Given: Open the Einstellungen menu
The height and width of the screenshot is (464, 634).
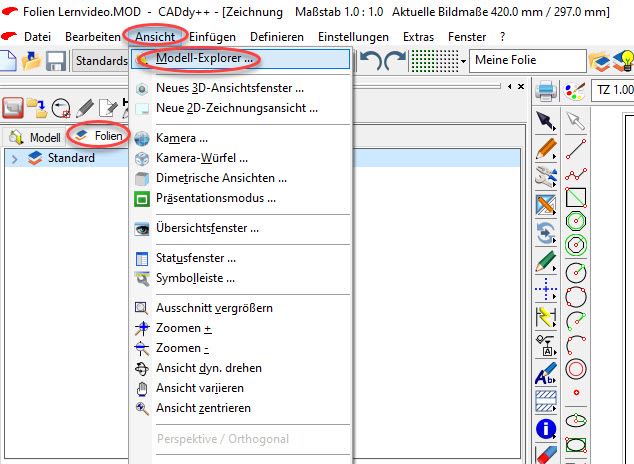Looking at the screenshot, I should 353,37.
